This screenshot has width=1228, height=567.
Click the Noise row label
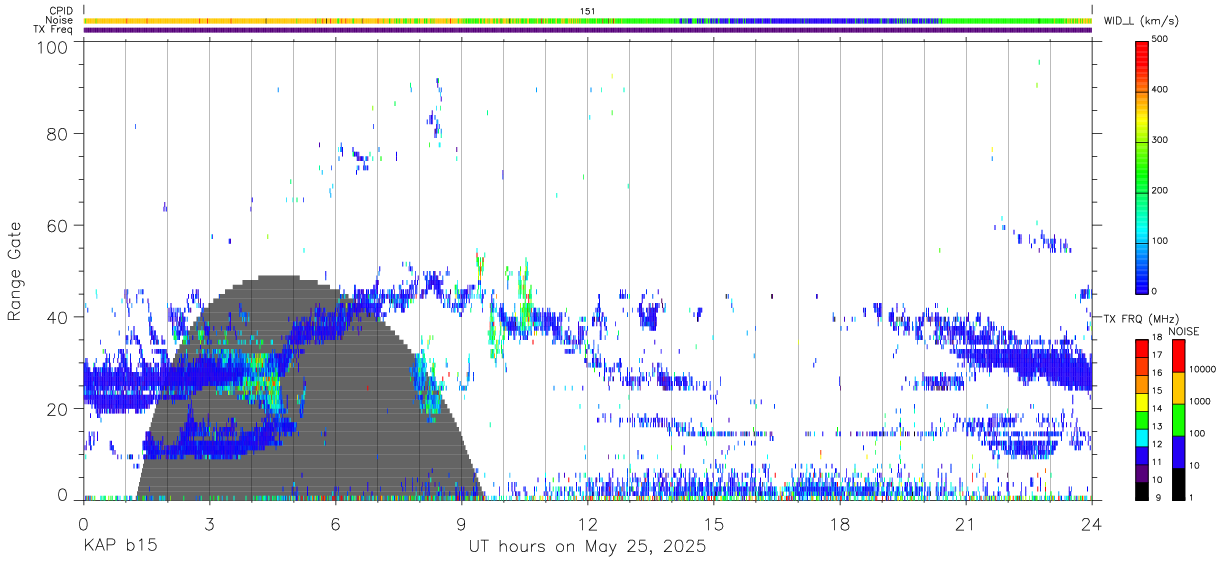coord(58,20)
